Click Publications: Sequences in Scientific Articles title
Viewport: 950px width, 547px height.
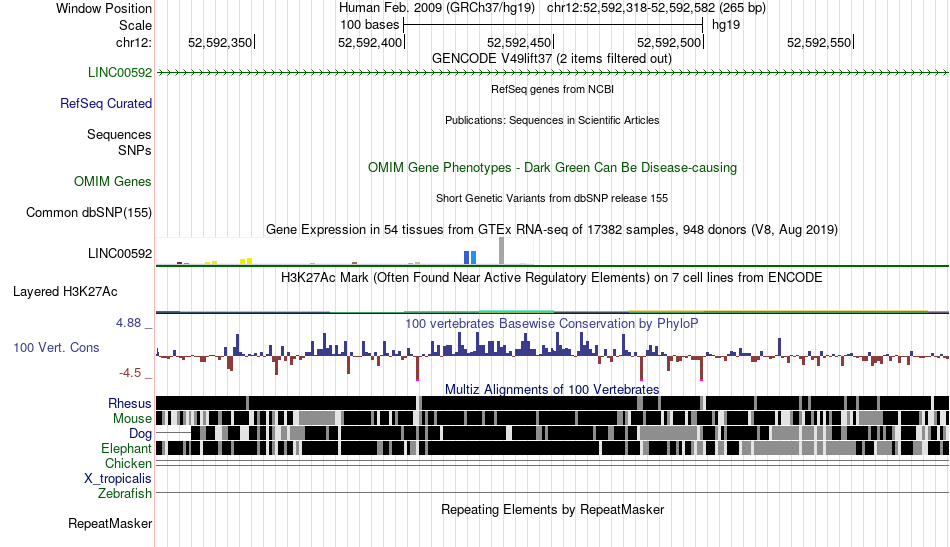(552, 120)
